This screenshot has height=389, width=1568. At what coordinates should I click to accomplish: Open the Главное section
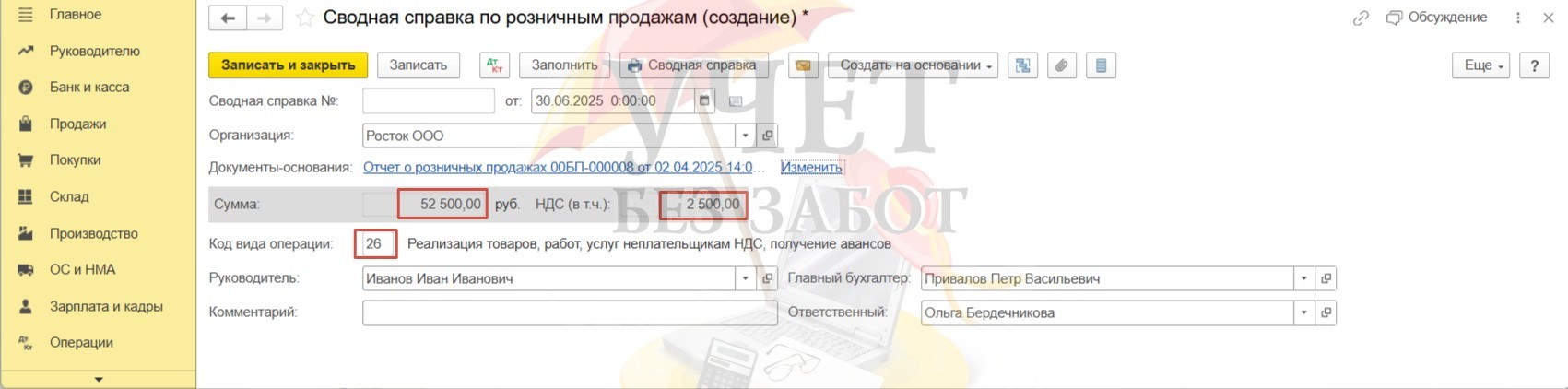(x=76, y=15)
